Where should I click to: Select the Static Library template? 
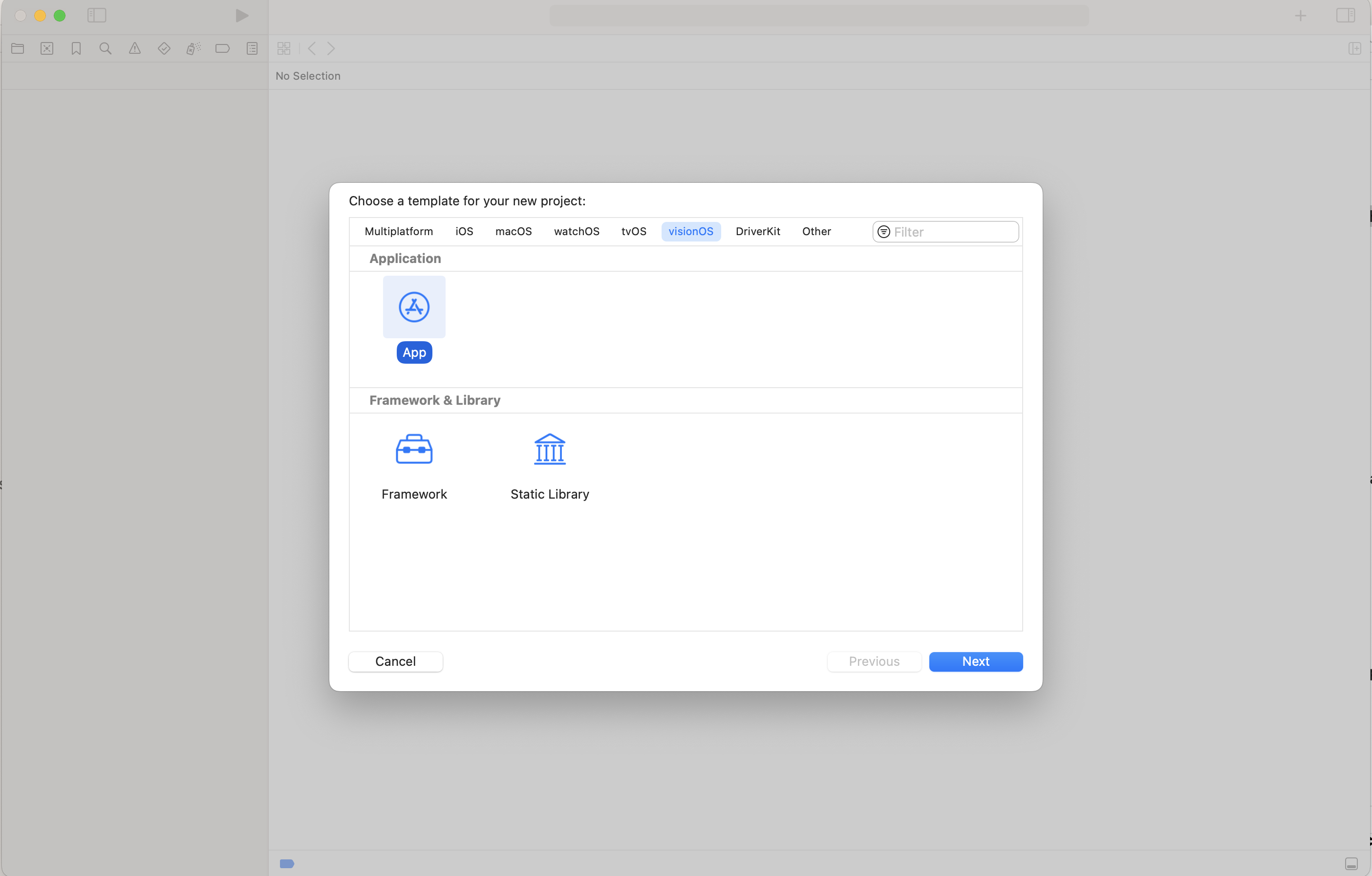pyautogui.click(x=550, y=467)
